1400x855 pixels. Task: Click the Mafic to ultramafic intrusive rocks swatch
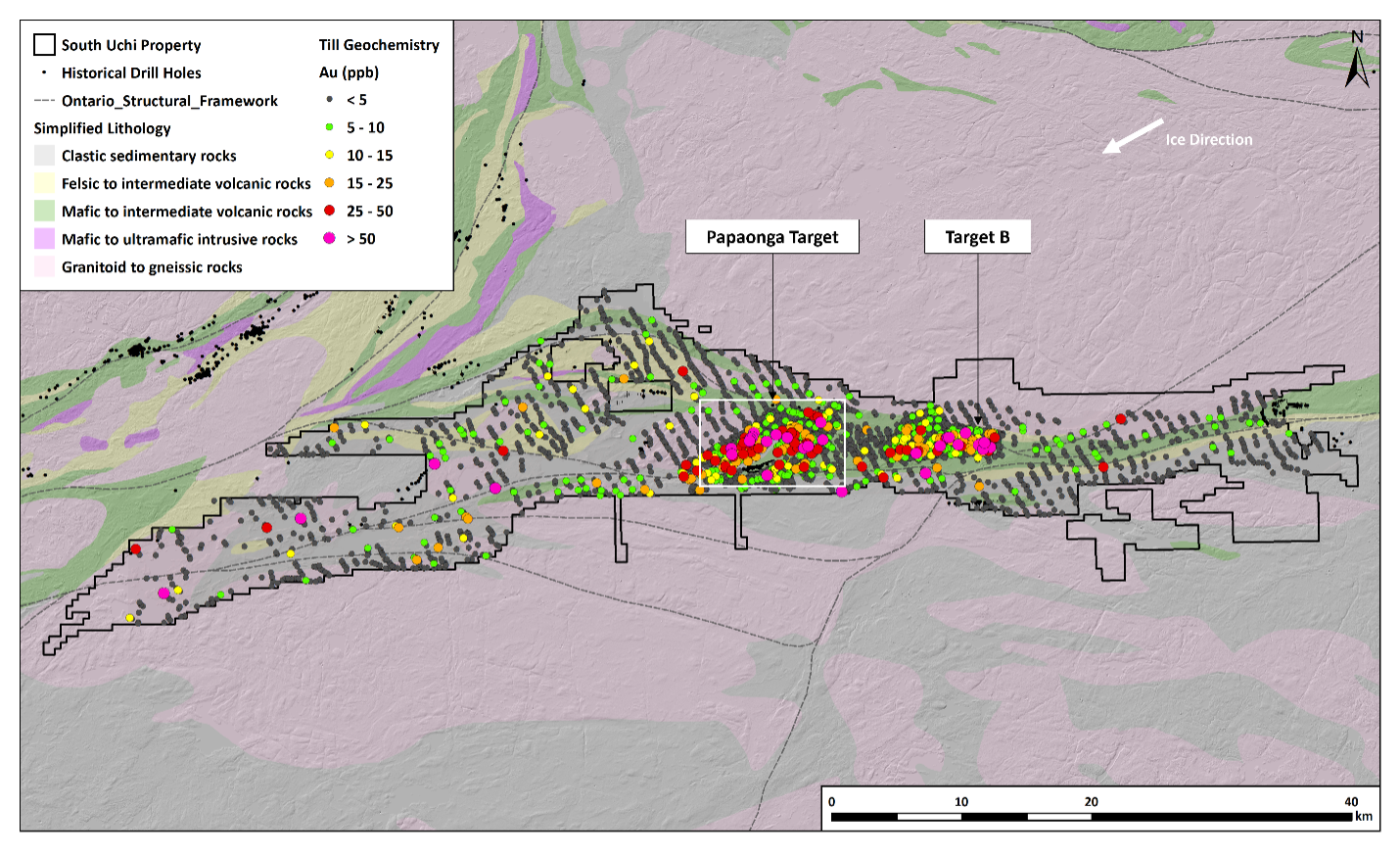(44, 238)
